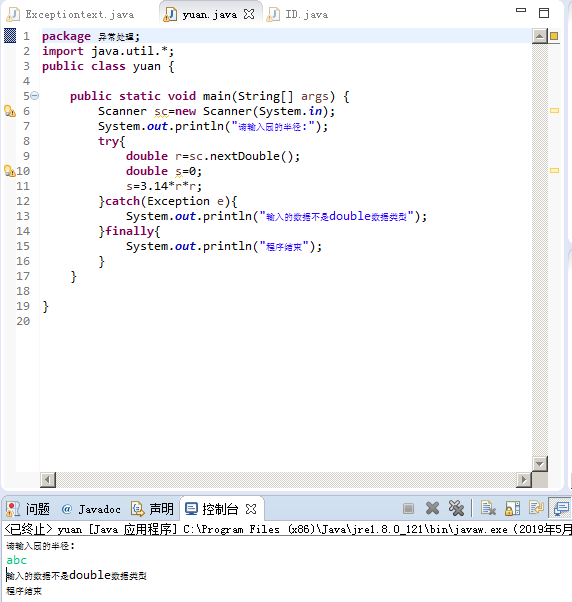Jump to line 10 warning in overview ruler
Image resolution: width=572 pixels, height=602 pixels.
coord(554,170)
